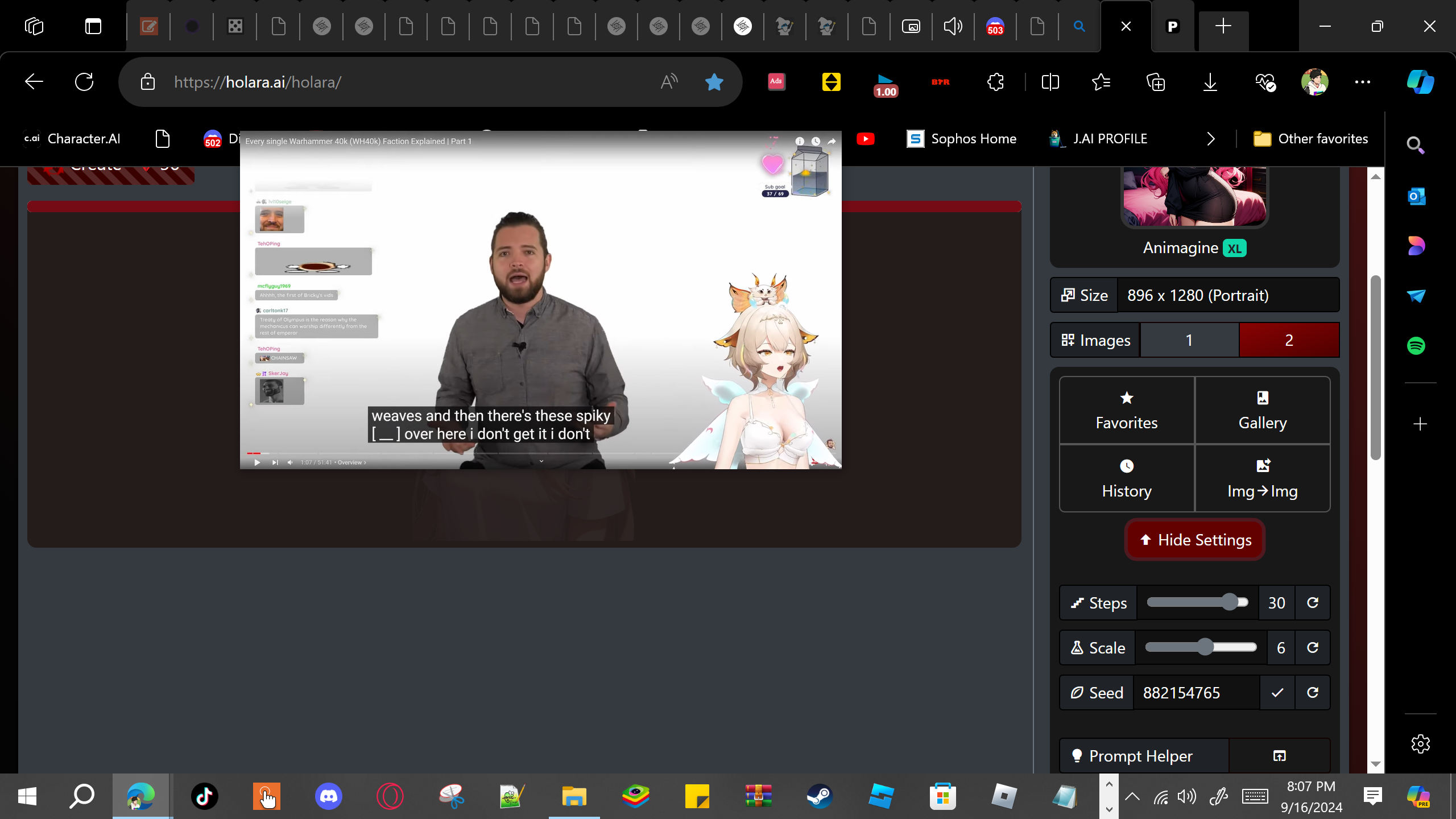This screenshot has height=819, width=1456.
Task: Toggle the favorite star for this page
Action: 714,82
